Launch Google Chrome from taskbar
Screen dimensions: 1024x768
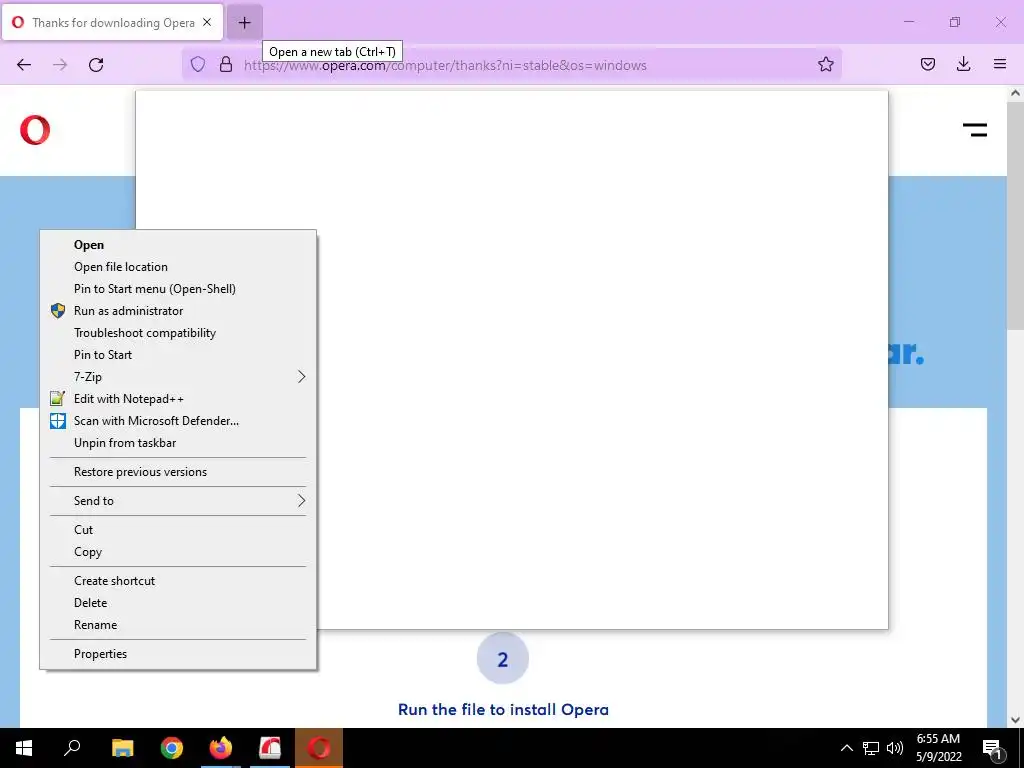pos(172,748)
